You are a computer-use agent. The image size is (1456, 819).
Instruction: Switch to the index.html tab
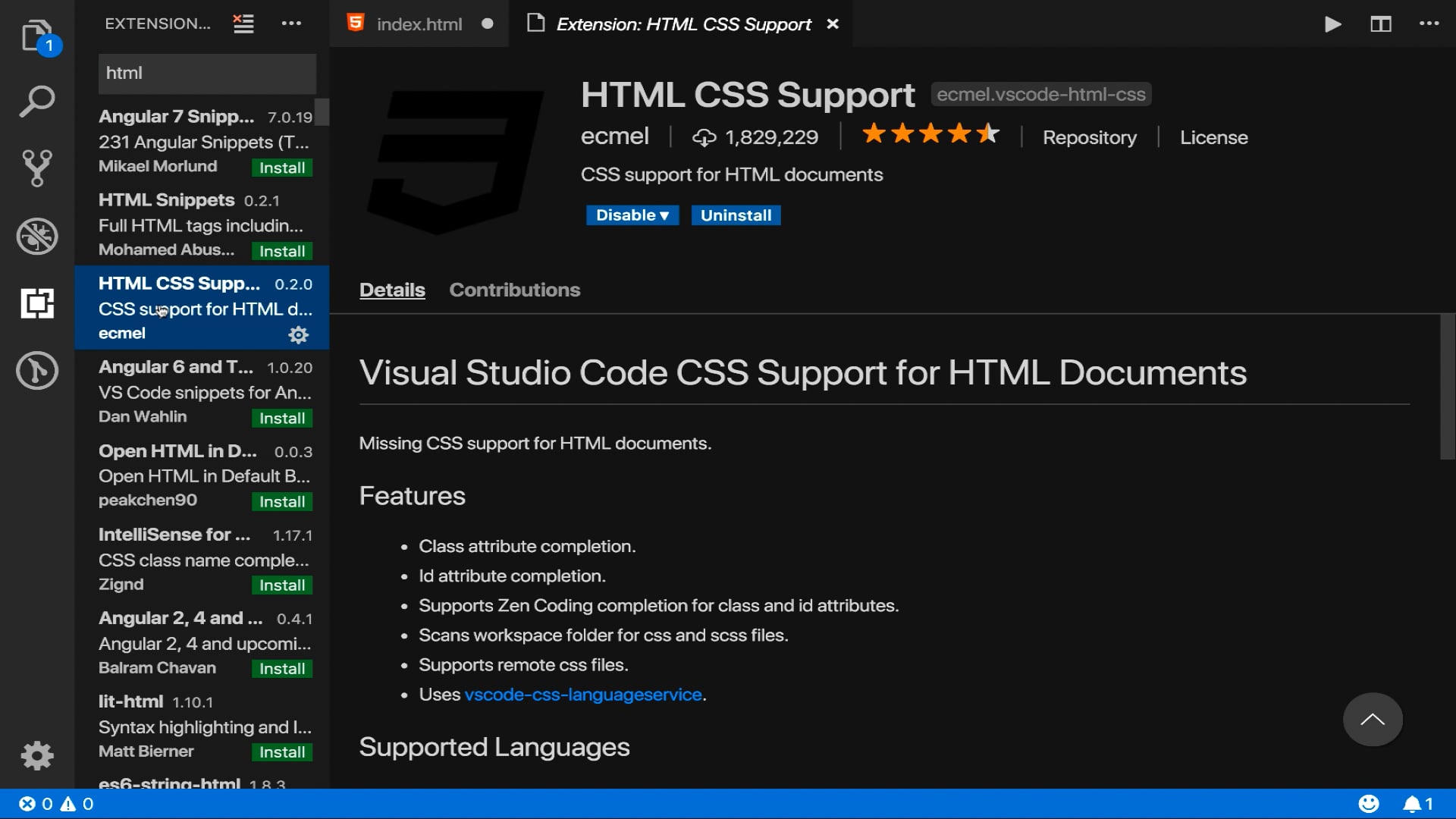pyautogui.click(x=419, y=24)
